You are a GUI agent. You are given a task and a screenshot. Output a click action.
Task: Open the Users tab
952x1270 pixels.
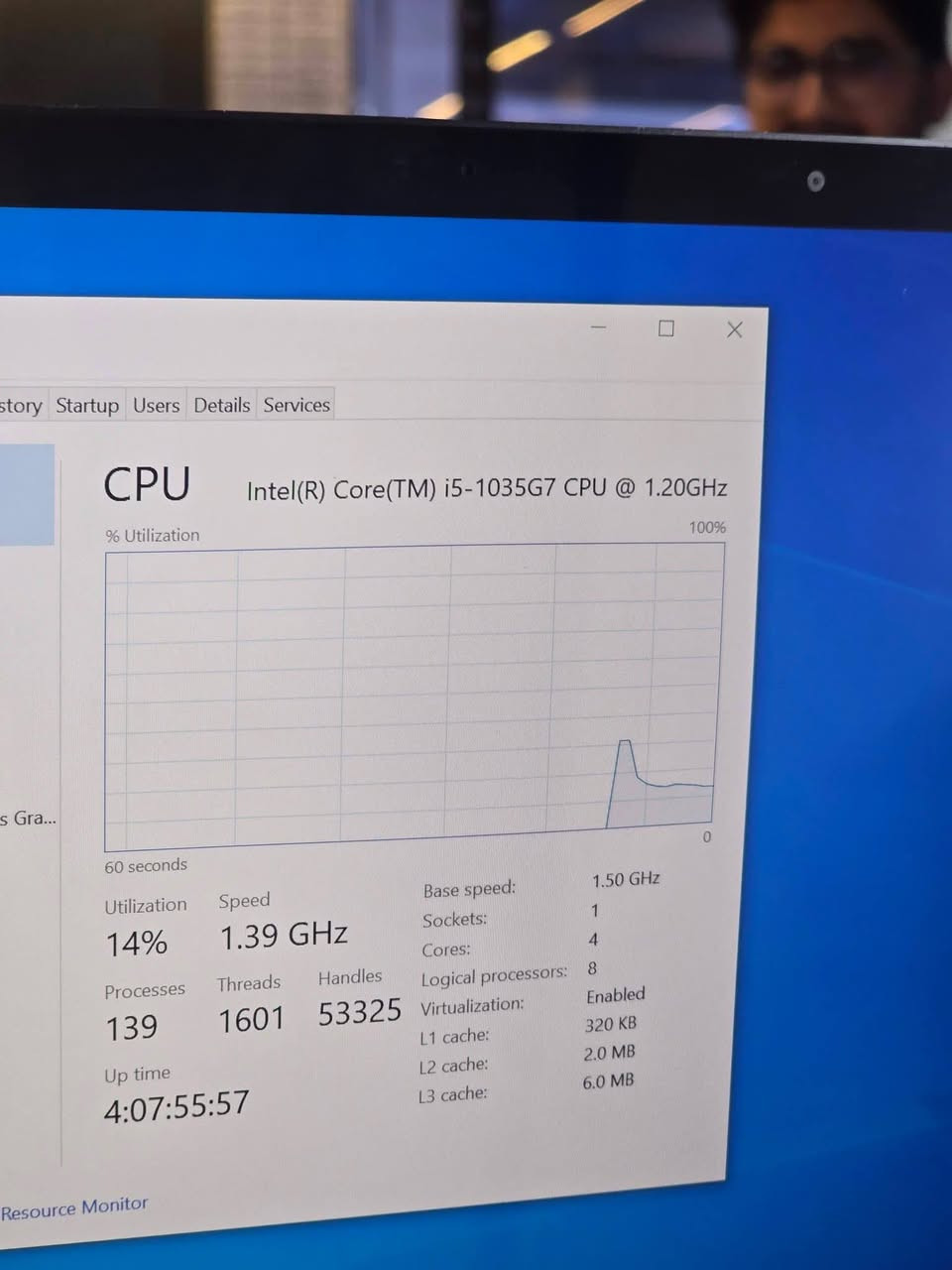click(157, 405)
